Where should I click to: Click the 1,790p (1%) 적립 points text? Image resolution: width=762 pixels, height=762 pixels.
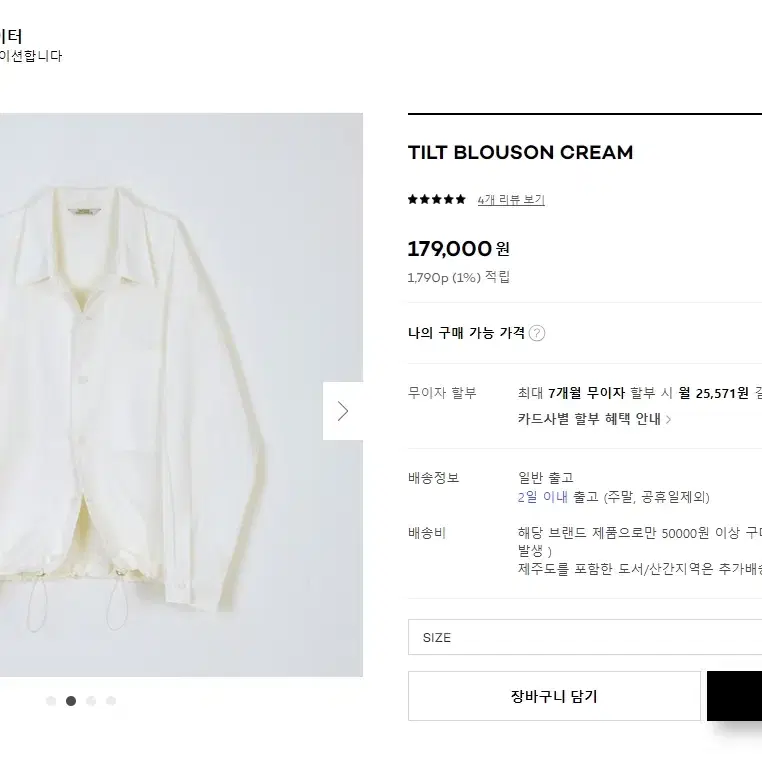(458, 277)
